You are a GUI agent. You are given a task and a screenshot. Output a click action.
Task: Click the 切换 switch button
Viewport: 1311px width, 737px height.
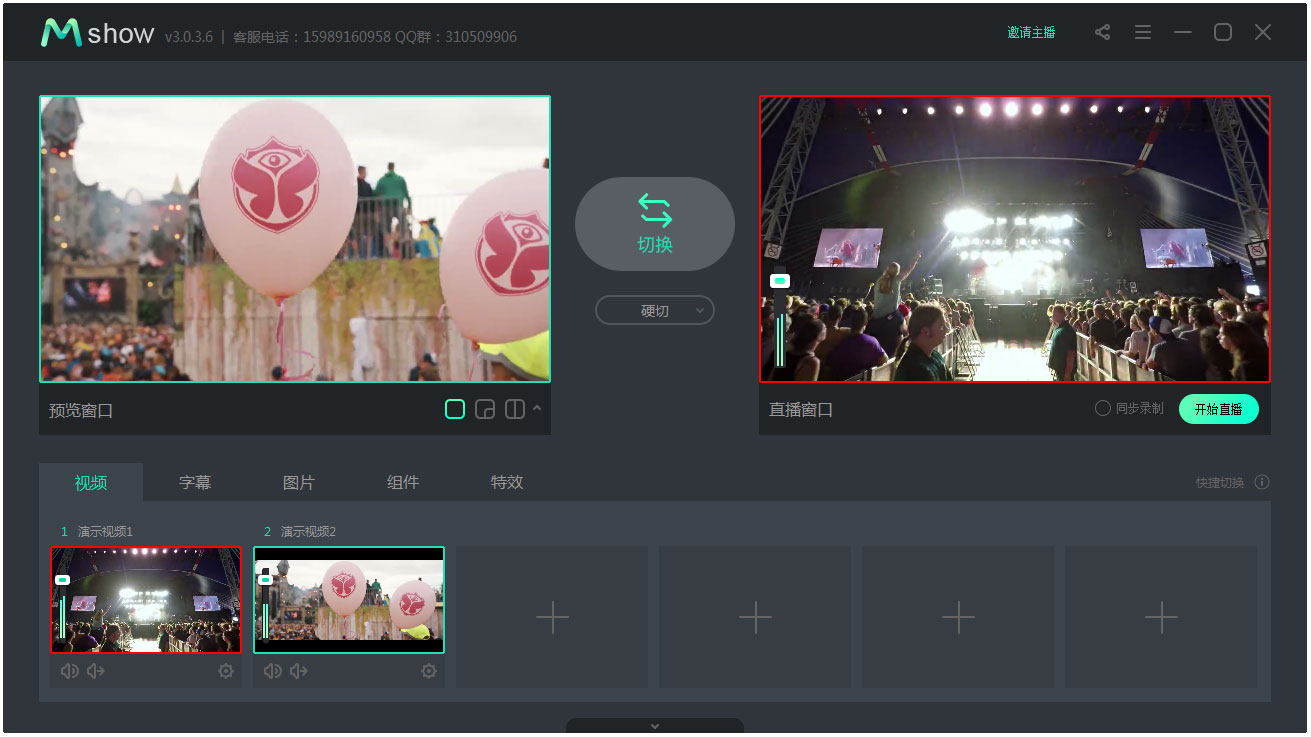(x=654, y=223)
